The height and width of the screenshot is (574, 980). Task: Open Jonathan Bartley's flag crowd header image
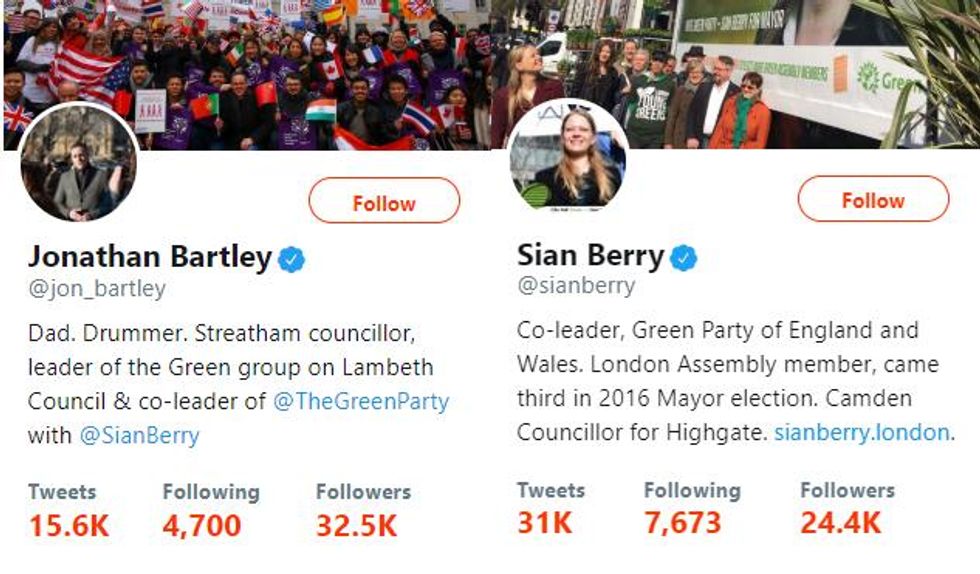[247, 74]
